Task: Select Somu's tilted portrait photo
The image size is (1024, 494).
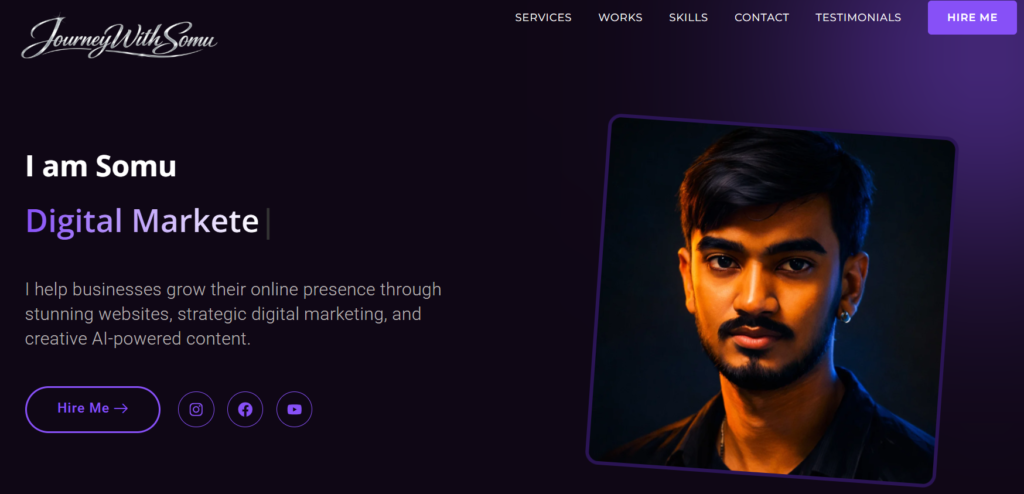Action: coord(772,301)
